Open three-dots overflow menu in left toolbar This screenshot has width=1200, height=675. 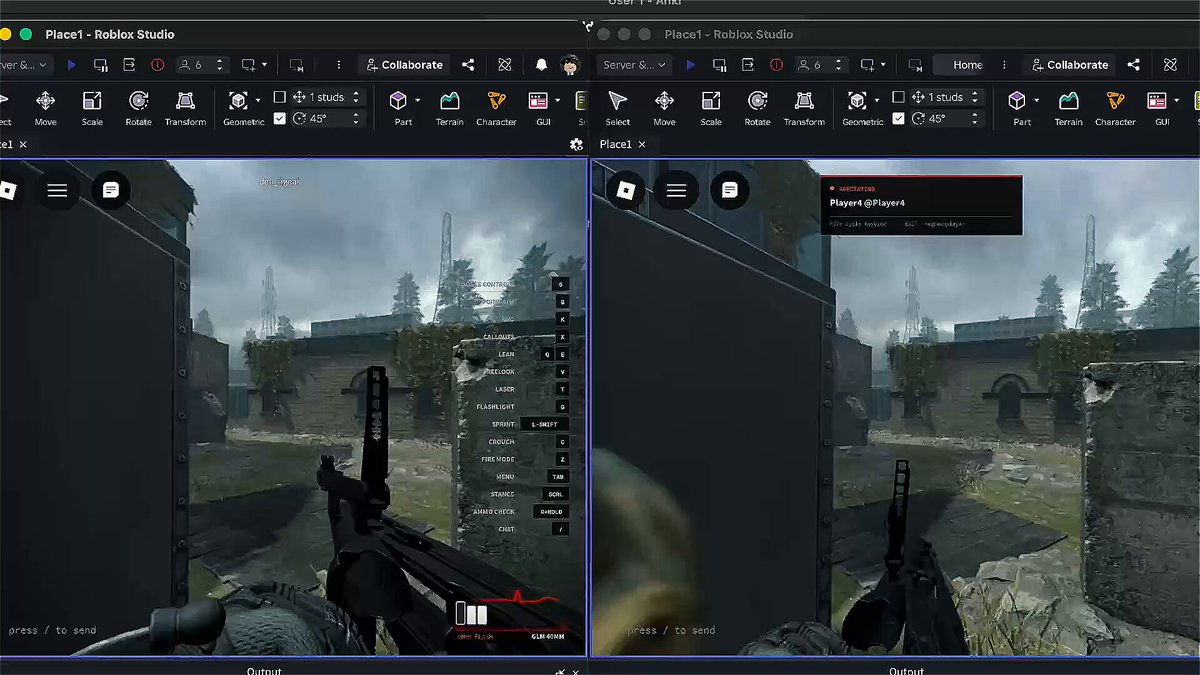coord(339,65)
